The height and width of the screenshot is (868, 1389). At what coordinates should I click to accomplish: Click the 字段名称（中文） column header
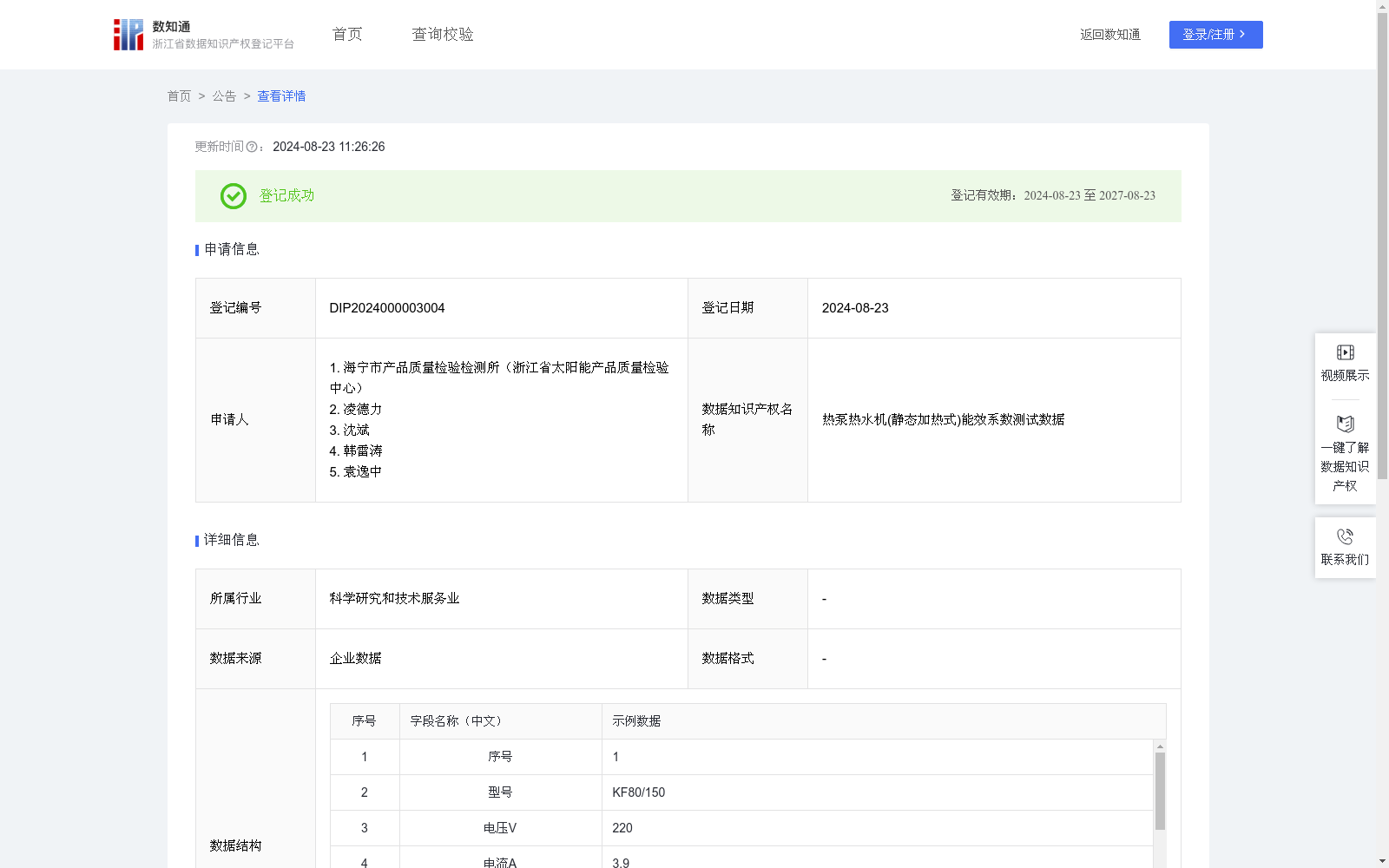pos(501,721)
